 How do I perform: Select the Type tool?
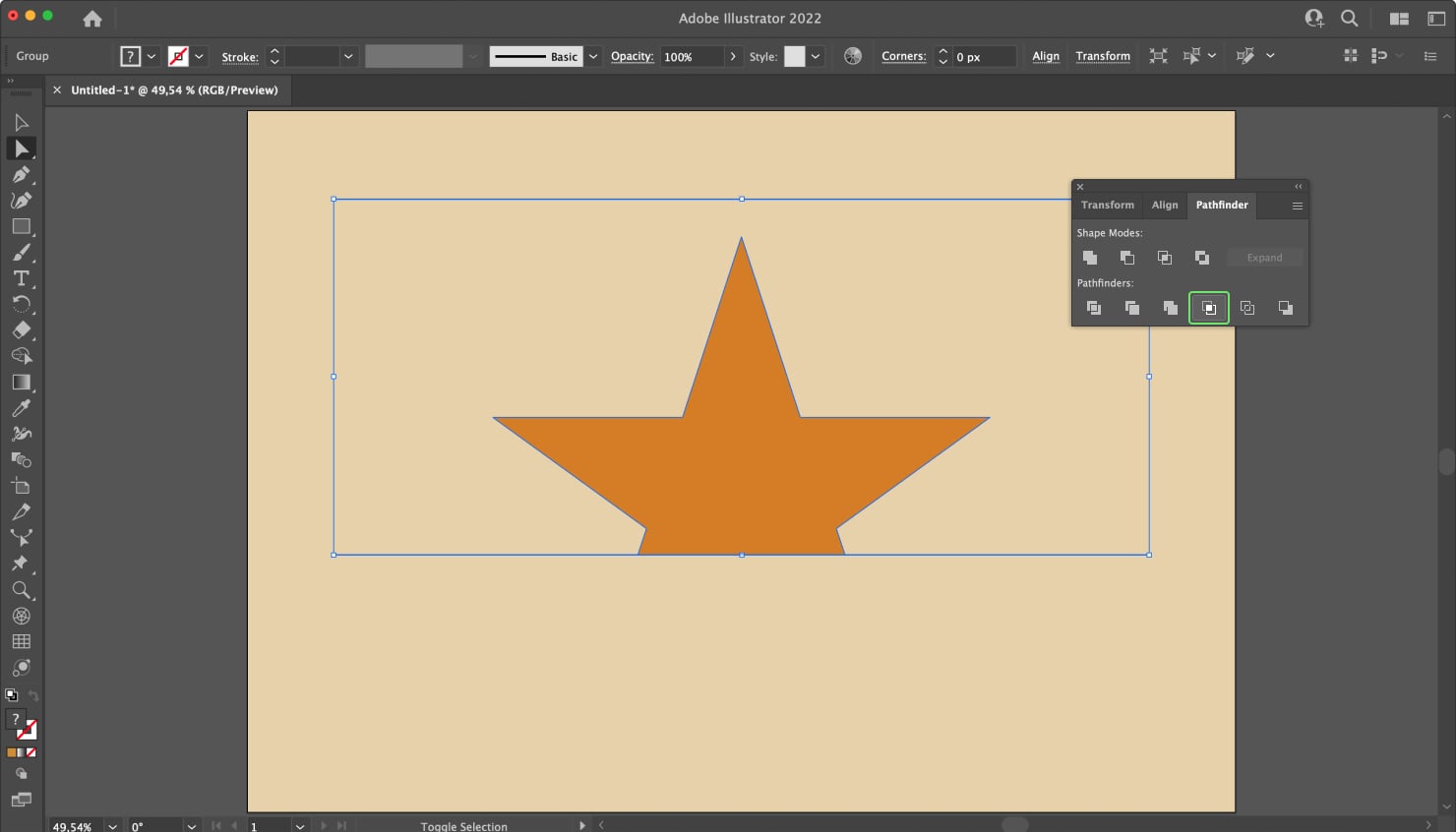(x=22, y=278)
